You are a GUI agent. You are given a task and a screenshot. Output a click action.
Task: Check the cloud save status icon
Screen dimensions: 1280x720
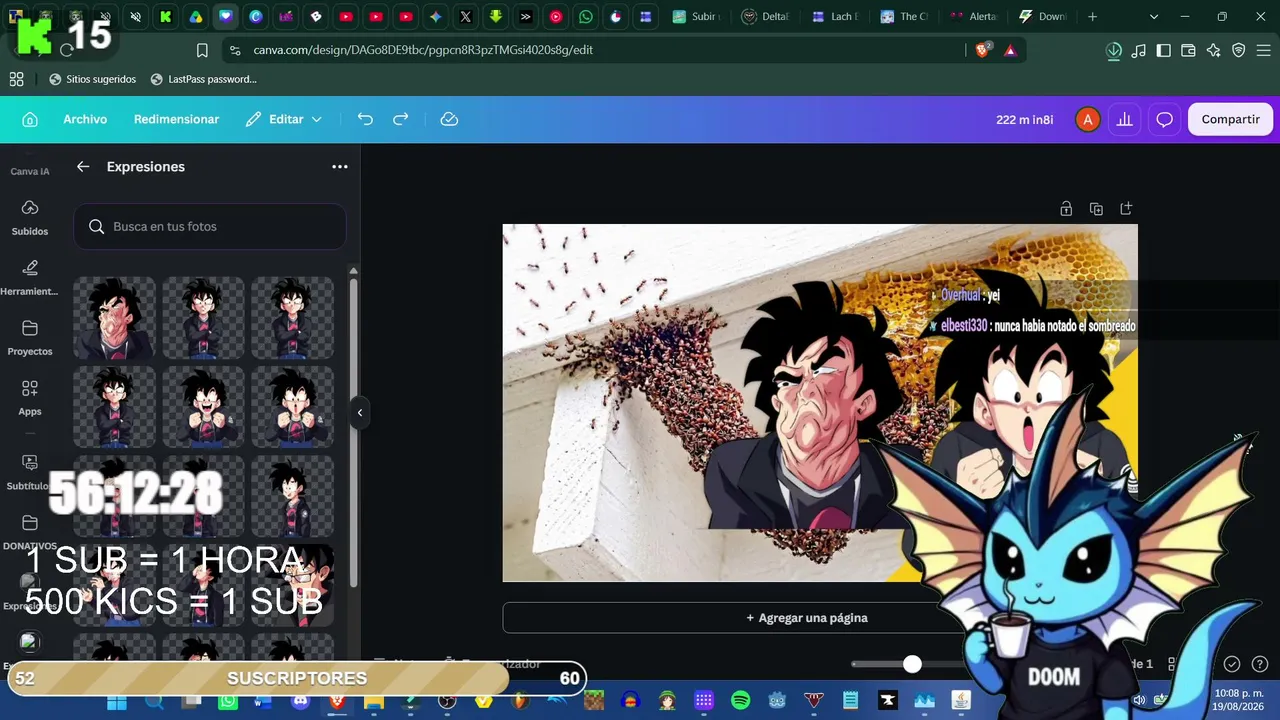(449, 119)
